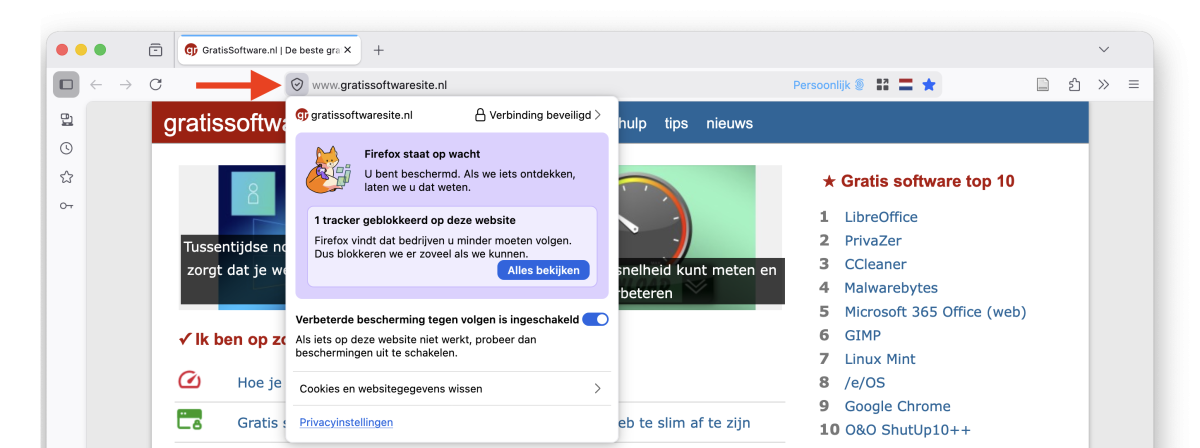Image resolution: width=1200 pixels, height=448 pixels.
Task: Click the Dutch flag translation icon
Action: [905, 85]
